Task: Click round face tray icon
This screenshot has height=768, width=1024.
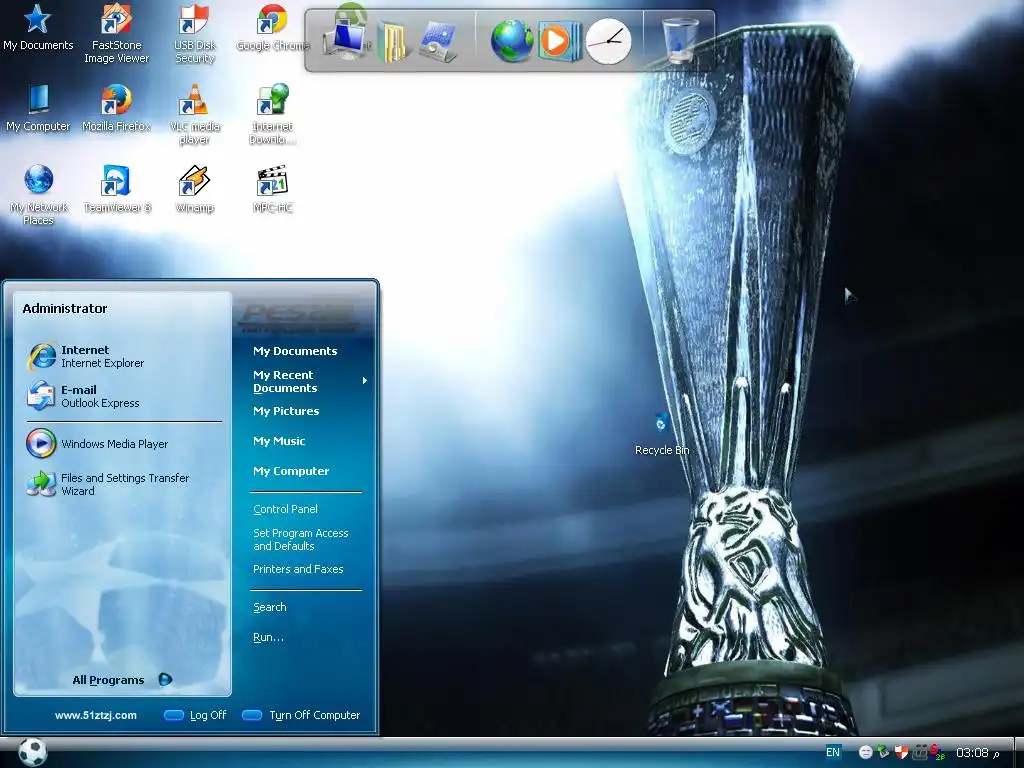Action: coord(865,752)
